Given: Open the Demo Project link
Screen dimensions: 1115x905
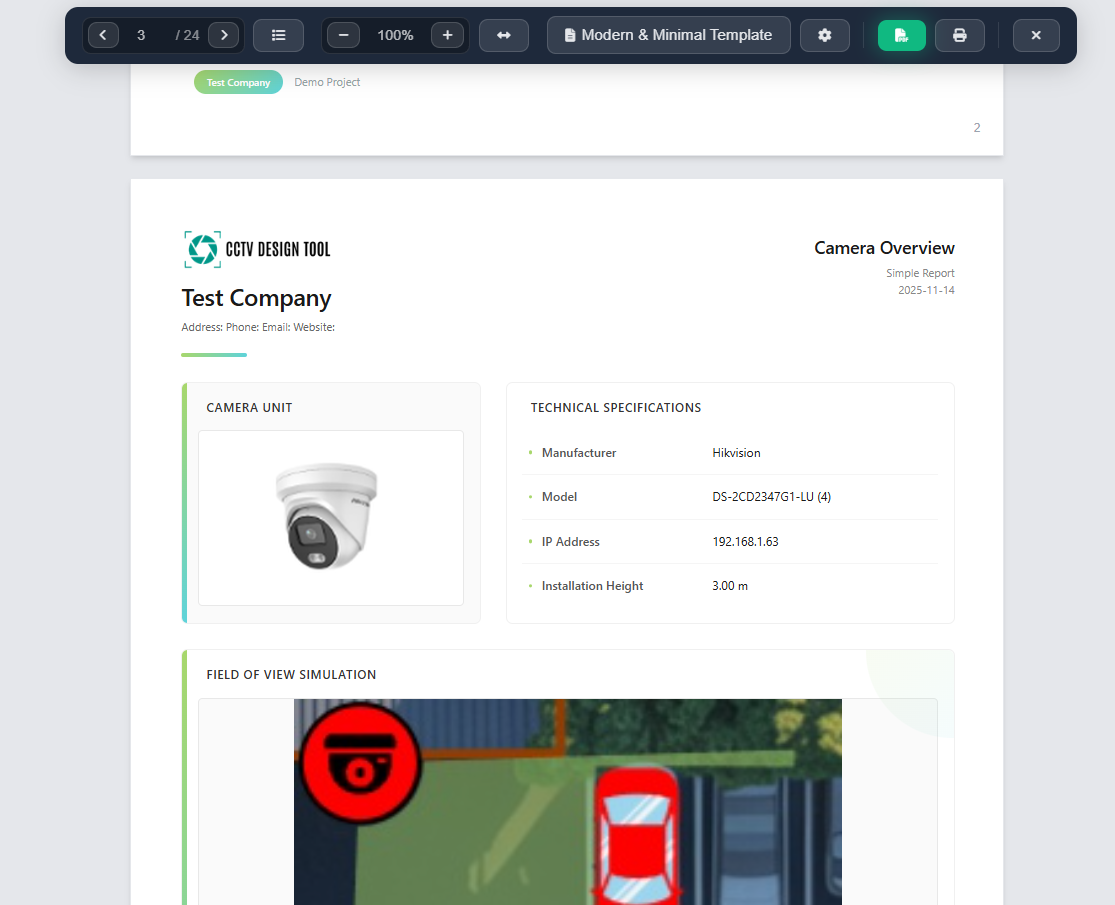Looking at the screenshot, I should 327,82.
